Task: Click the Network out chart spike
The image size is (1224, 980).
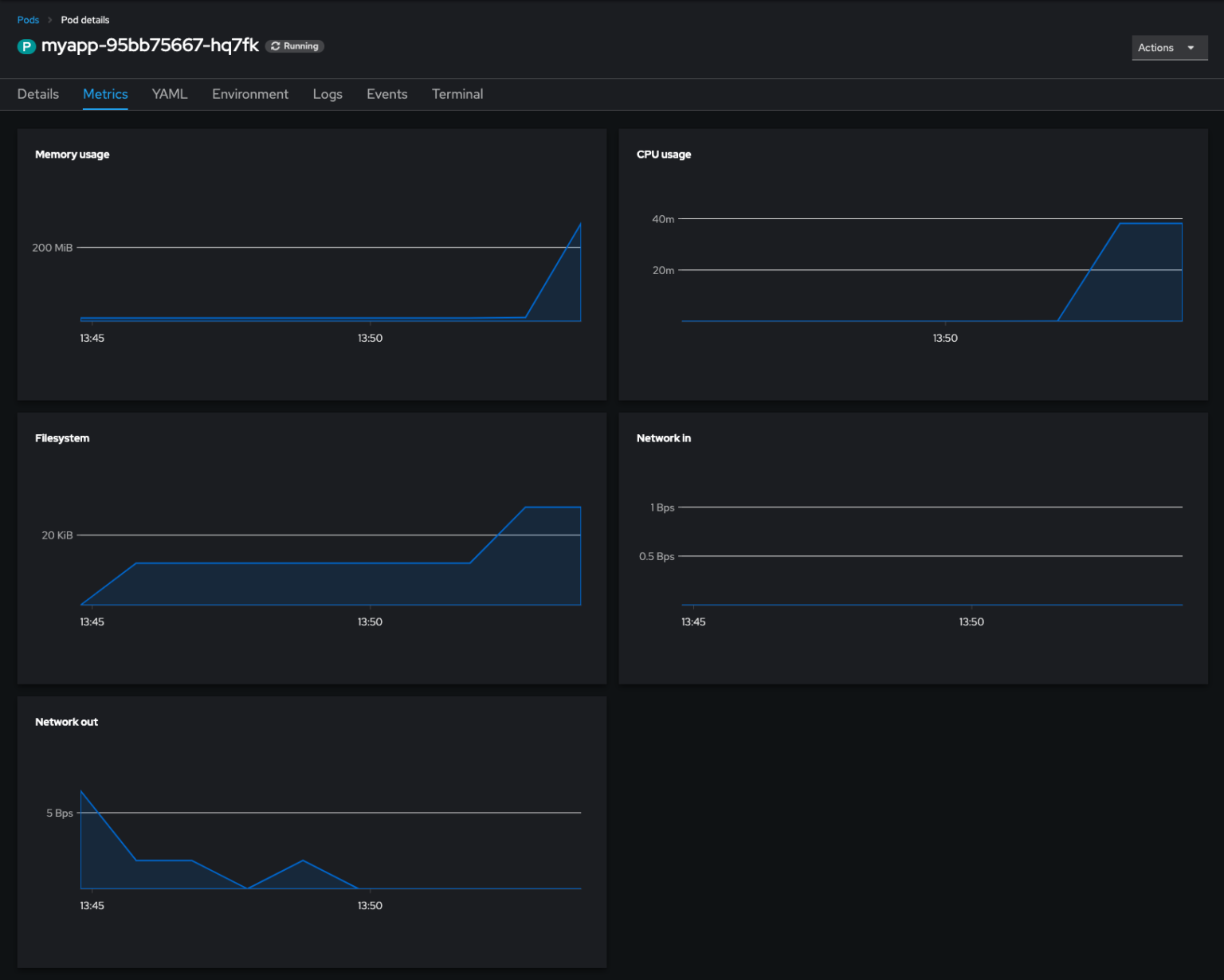Action: 81,791
